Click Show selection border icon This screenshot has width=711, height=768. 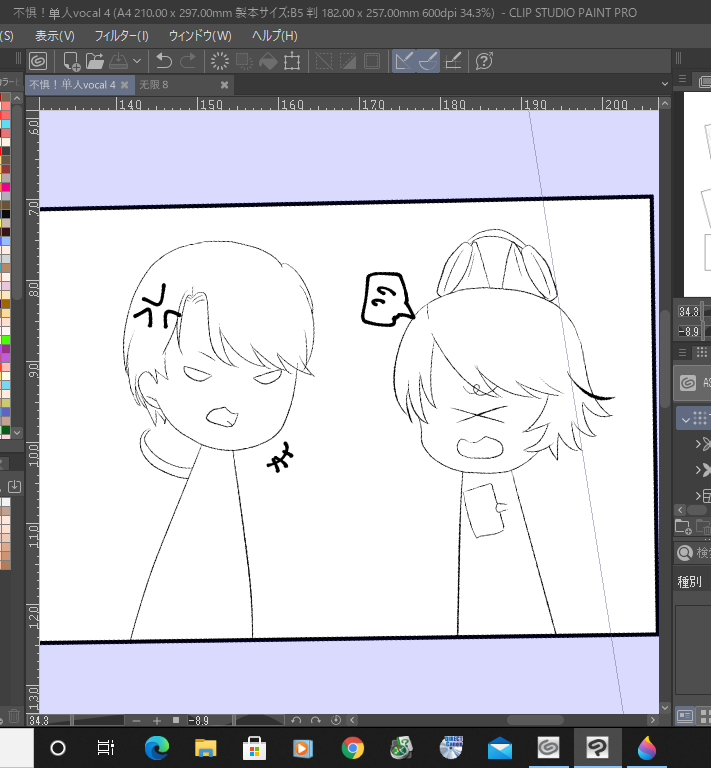pyautogui.click(x=372, y=61)
